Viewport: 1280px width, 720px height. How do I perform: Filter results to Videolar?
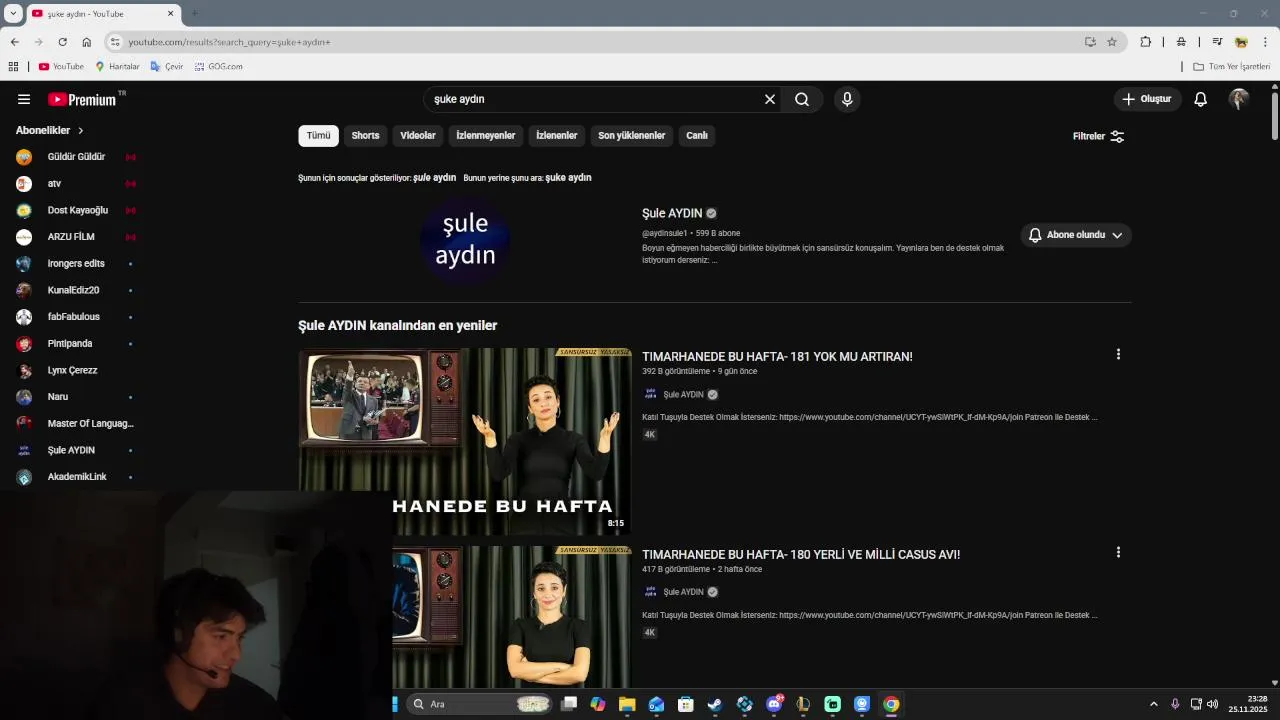[418, 136]
